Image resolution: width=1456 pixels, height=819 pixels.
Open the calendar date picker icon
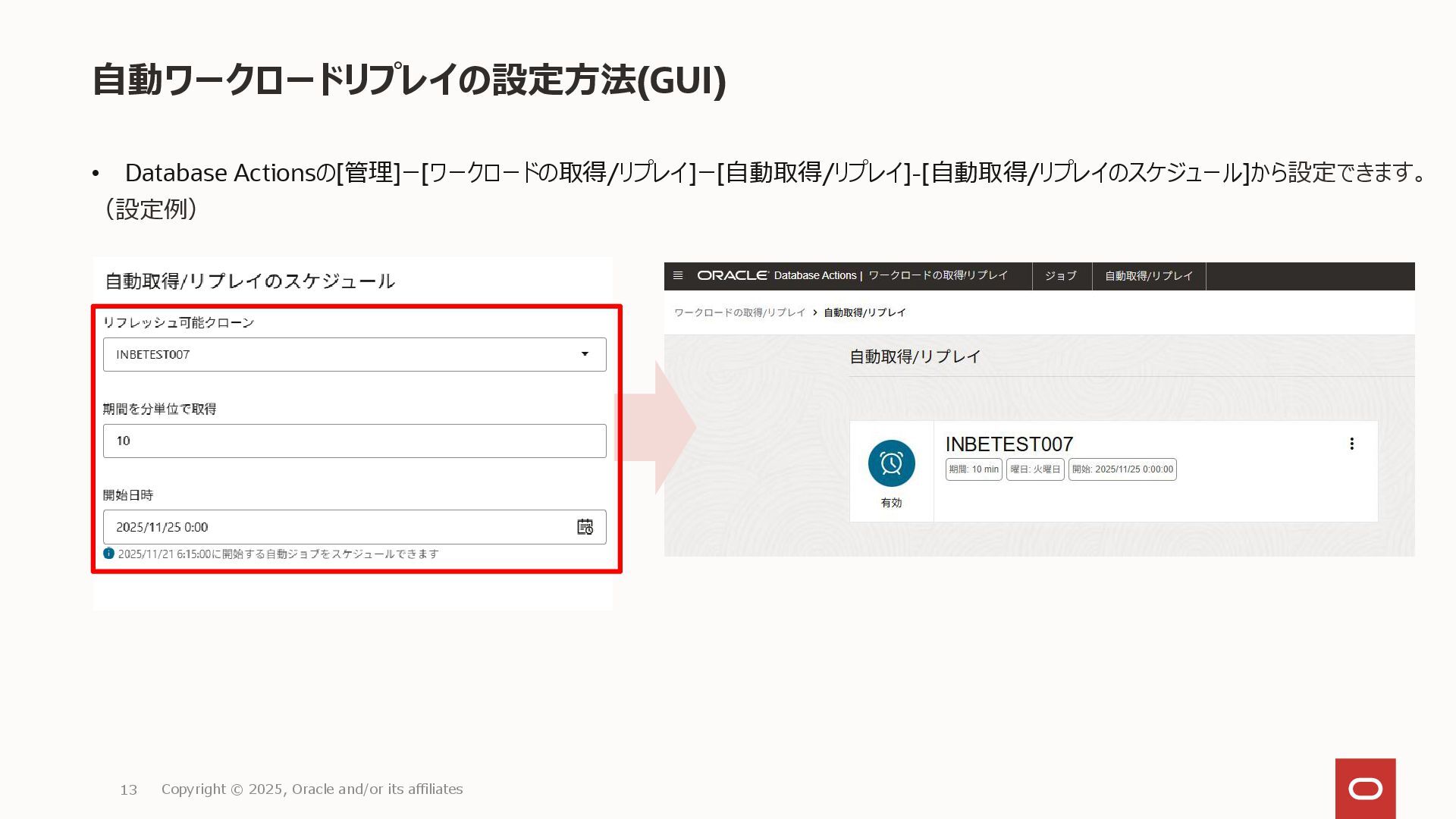point(585,527)
